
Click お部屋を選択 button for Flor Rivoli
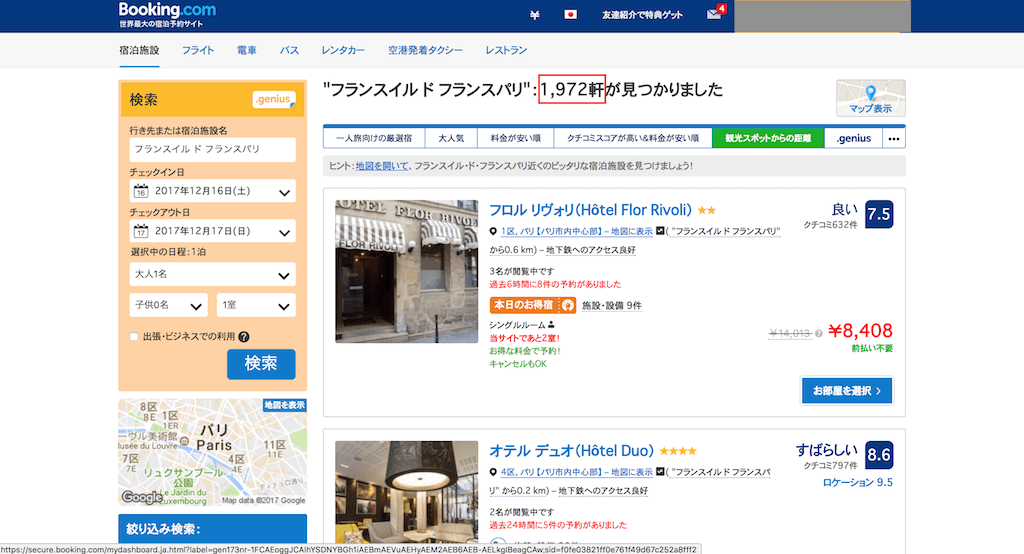(x=846, y=391)
